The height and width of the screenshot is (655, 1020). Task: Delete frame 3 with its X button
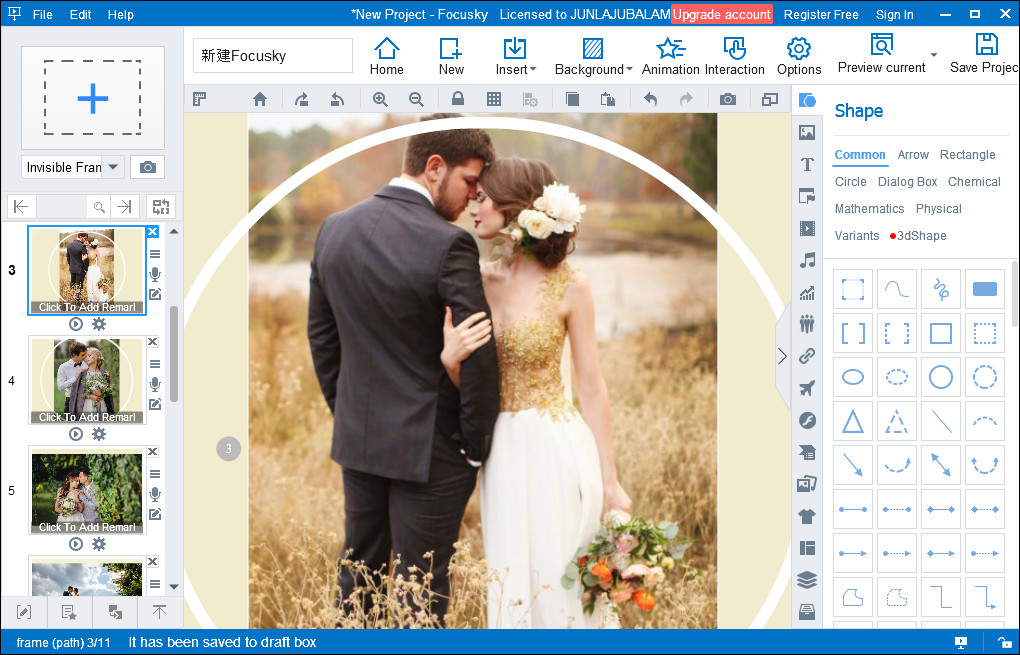(153, 232)
